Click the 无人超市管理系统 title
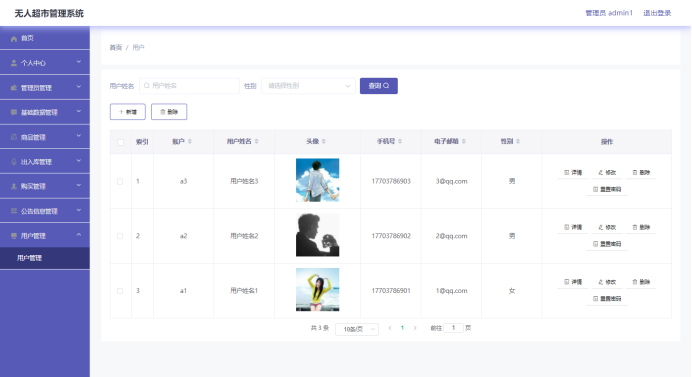Viewport: 692px width, 377px height. click(x=49, y=14)
